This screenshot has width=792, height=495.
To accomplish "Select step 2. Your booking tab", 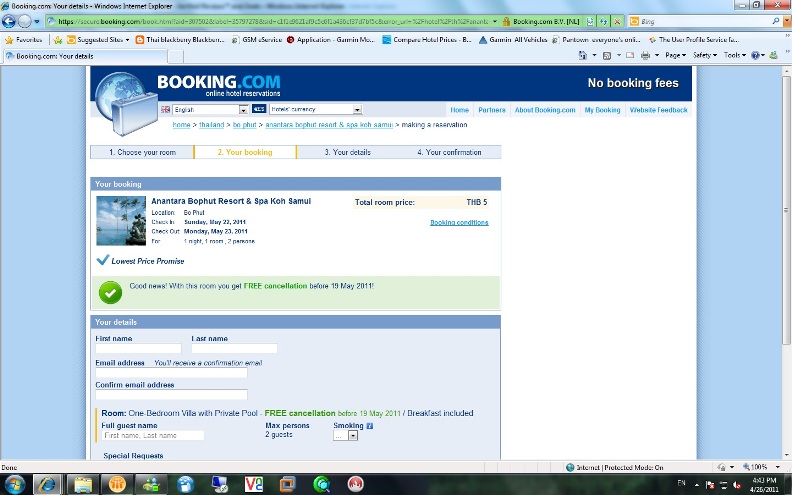I will tap(245, 152).
